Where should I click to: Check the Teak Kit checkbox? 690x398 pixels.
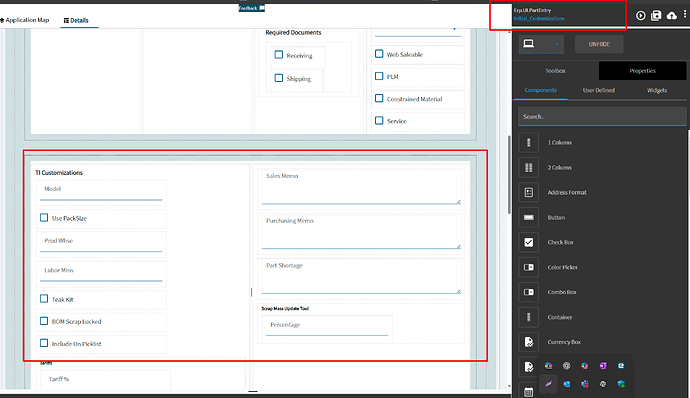(44, 299)
